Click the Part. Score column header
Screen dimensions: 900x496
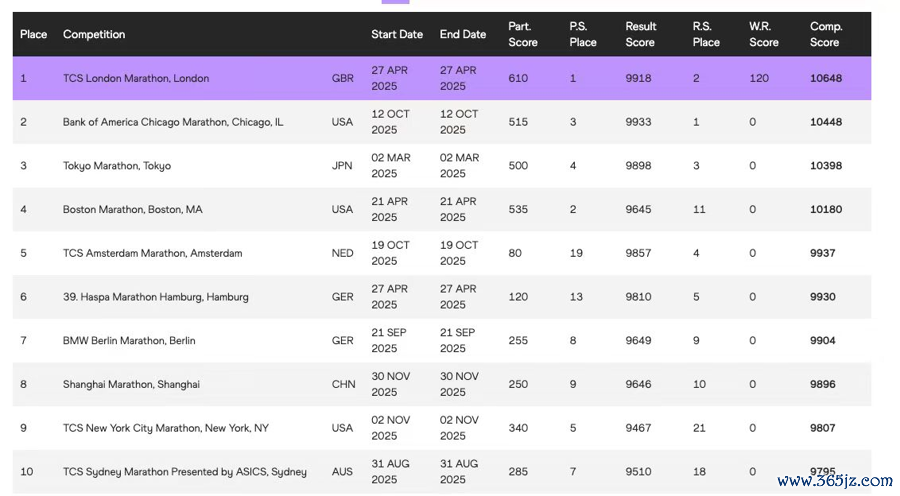click(x=522, y=34)
